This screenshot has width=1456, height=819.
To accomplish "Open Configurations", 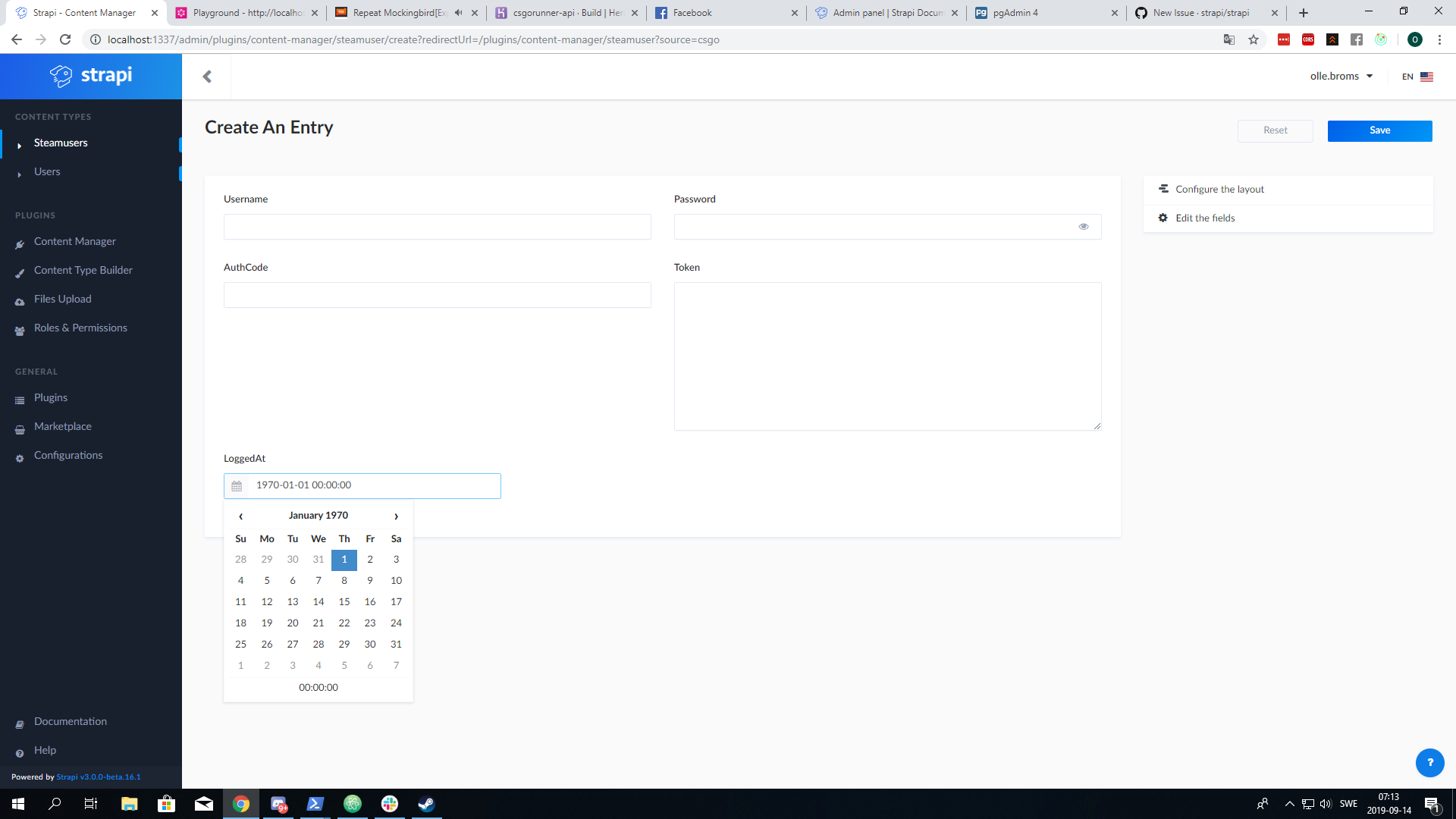I will click(68, 455).
